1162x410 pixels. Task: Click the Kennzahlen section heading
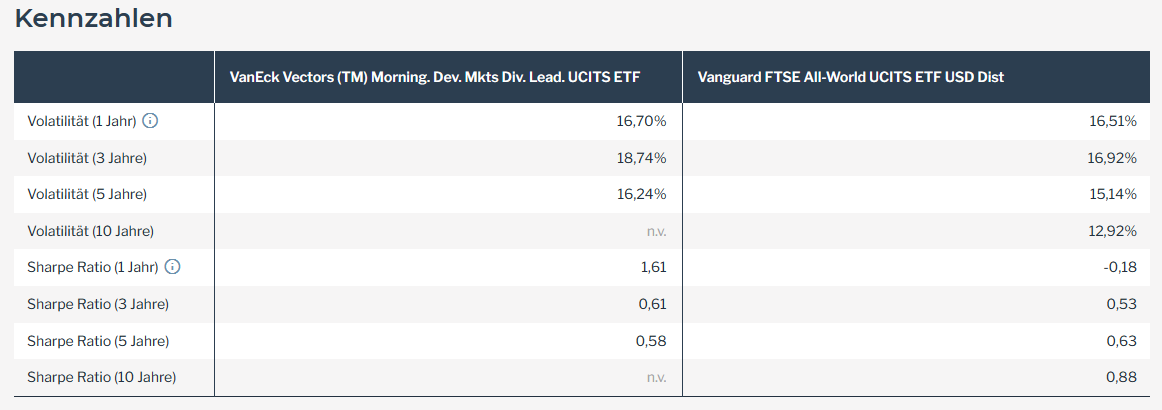94,18
